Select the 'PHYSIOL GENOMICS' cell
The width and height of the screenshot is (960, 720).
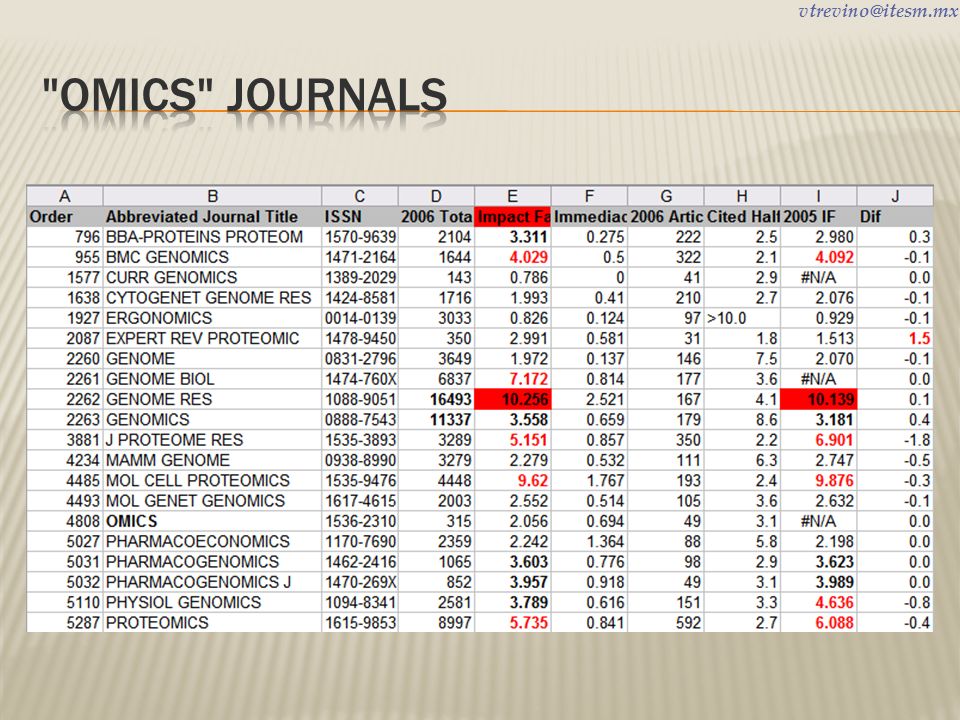click(x=212, y=602)
